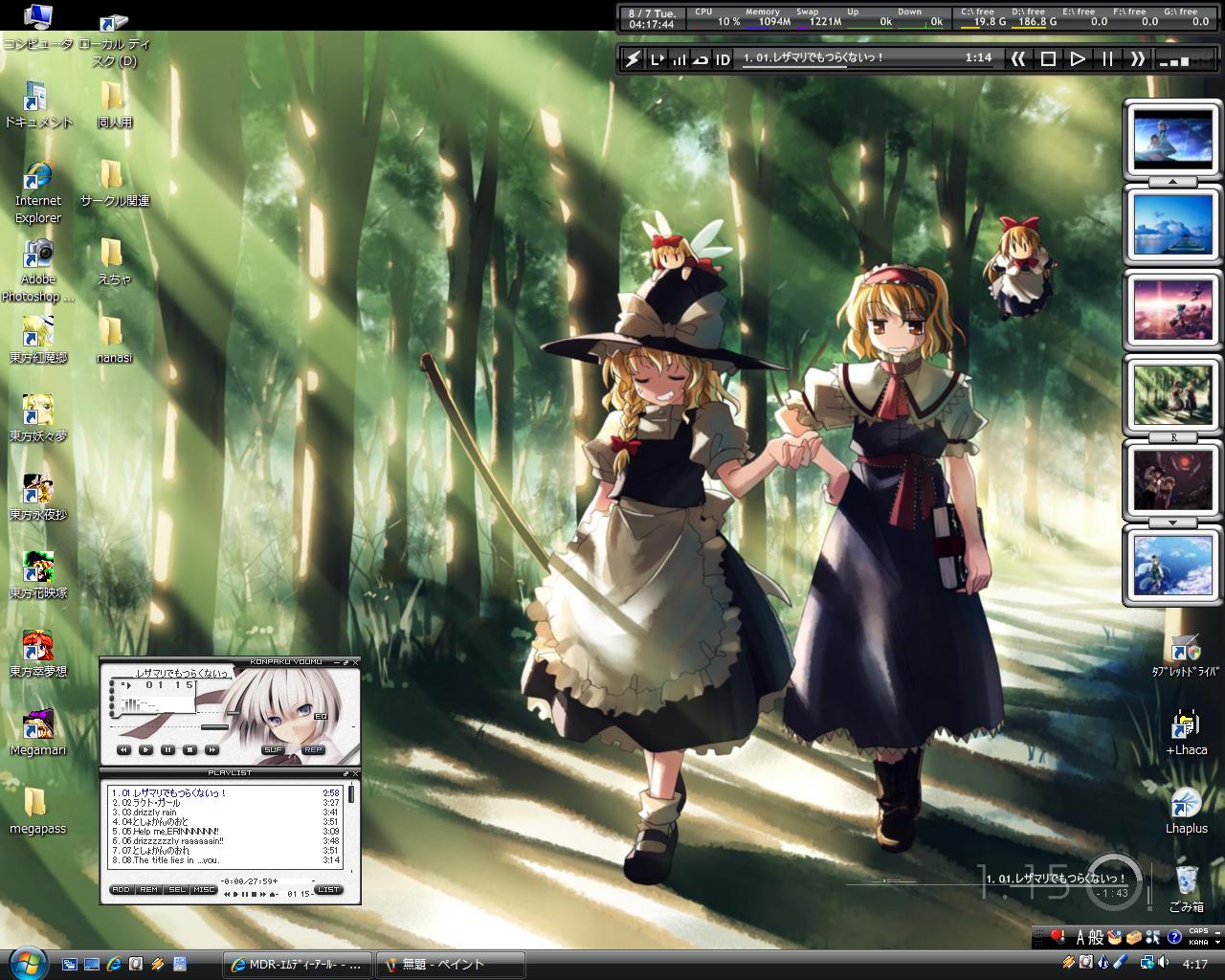Skip to previous track on top player bar

[1018, 58]
